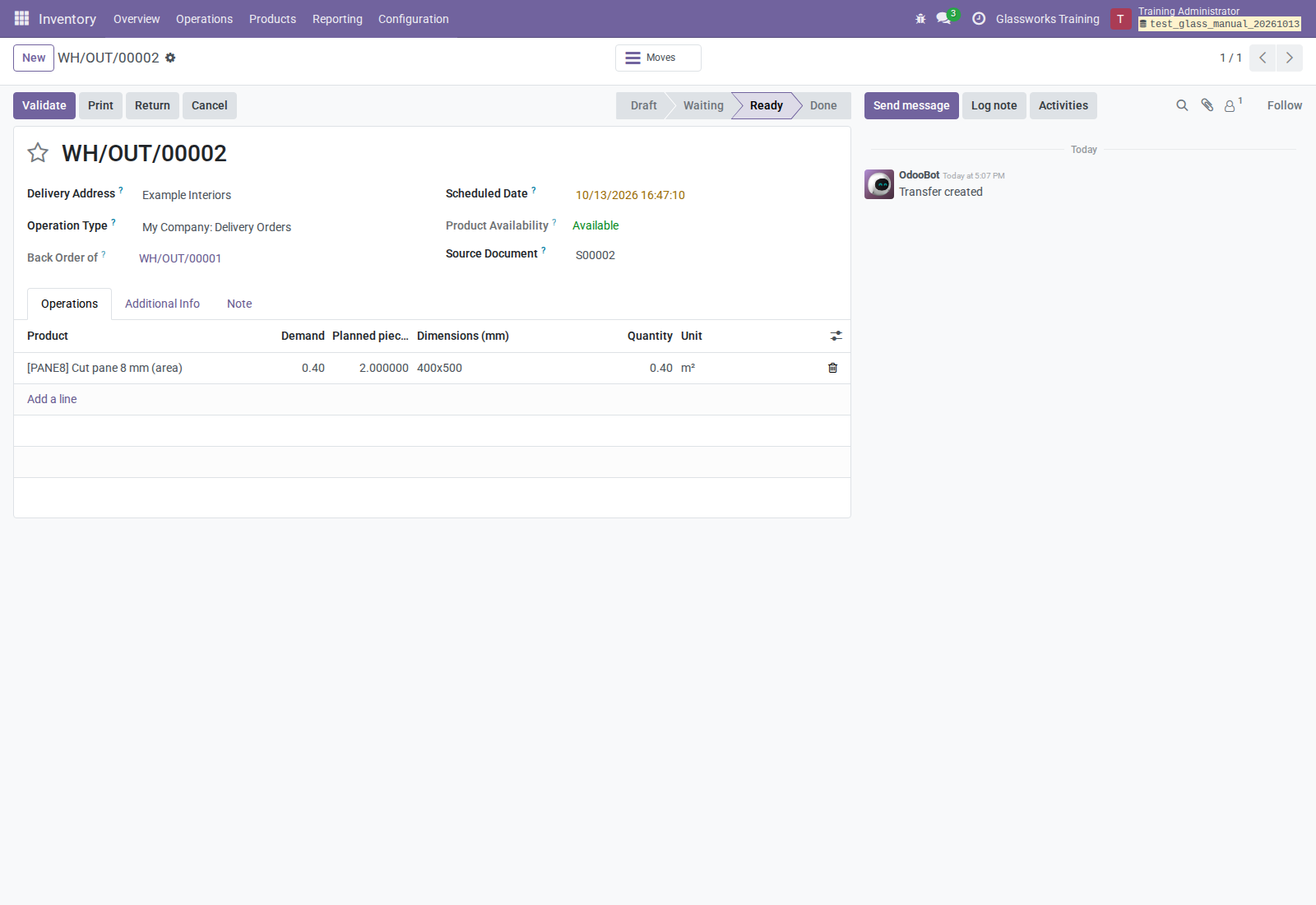Image resolution: width=1316 pixels, height=905 pixels.
Task: Toggle Follow on this transfer
Action: [x=1284, y=105]
